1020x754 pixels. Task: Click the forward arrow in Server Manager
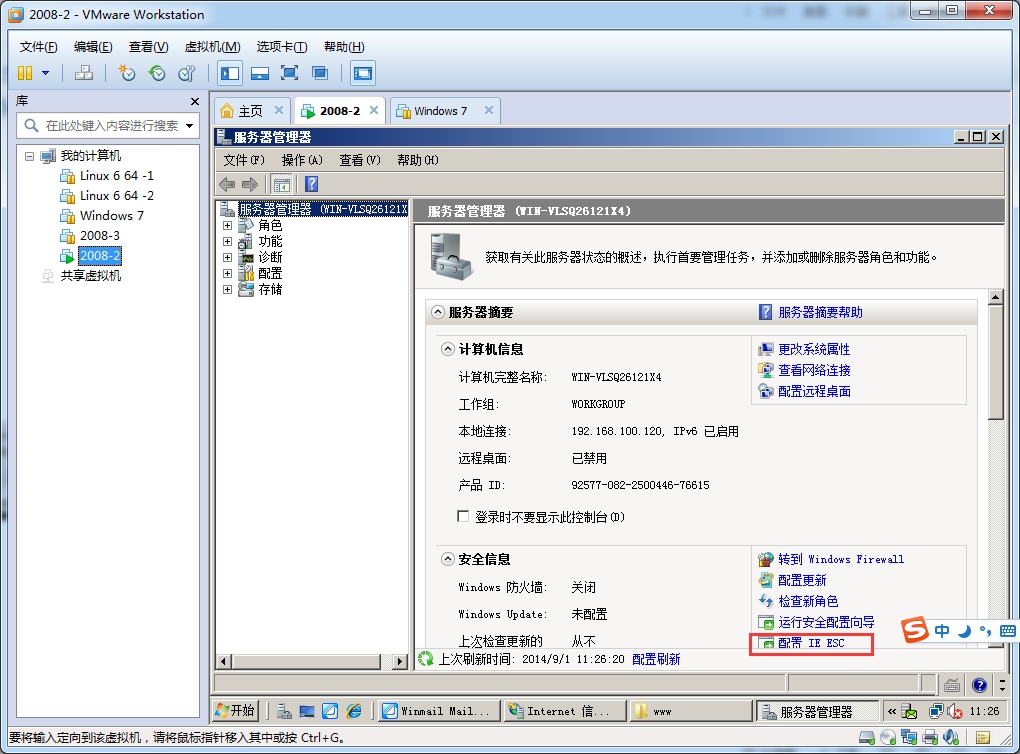pos(250,185)
